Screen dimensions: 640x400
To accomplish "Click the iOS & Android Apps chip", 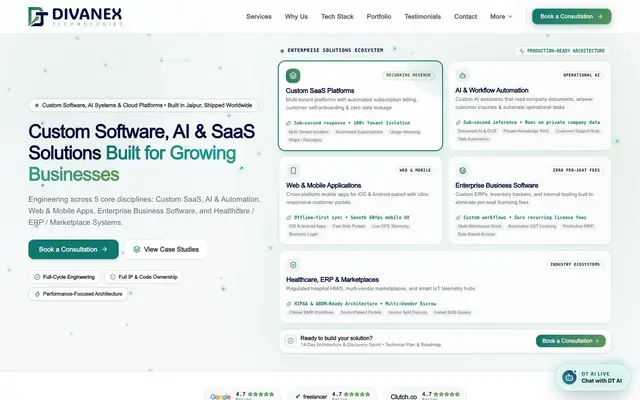I will pos(307,227).
